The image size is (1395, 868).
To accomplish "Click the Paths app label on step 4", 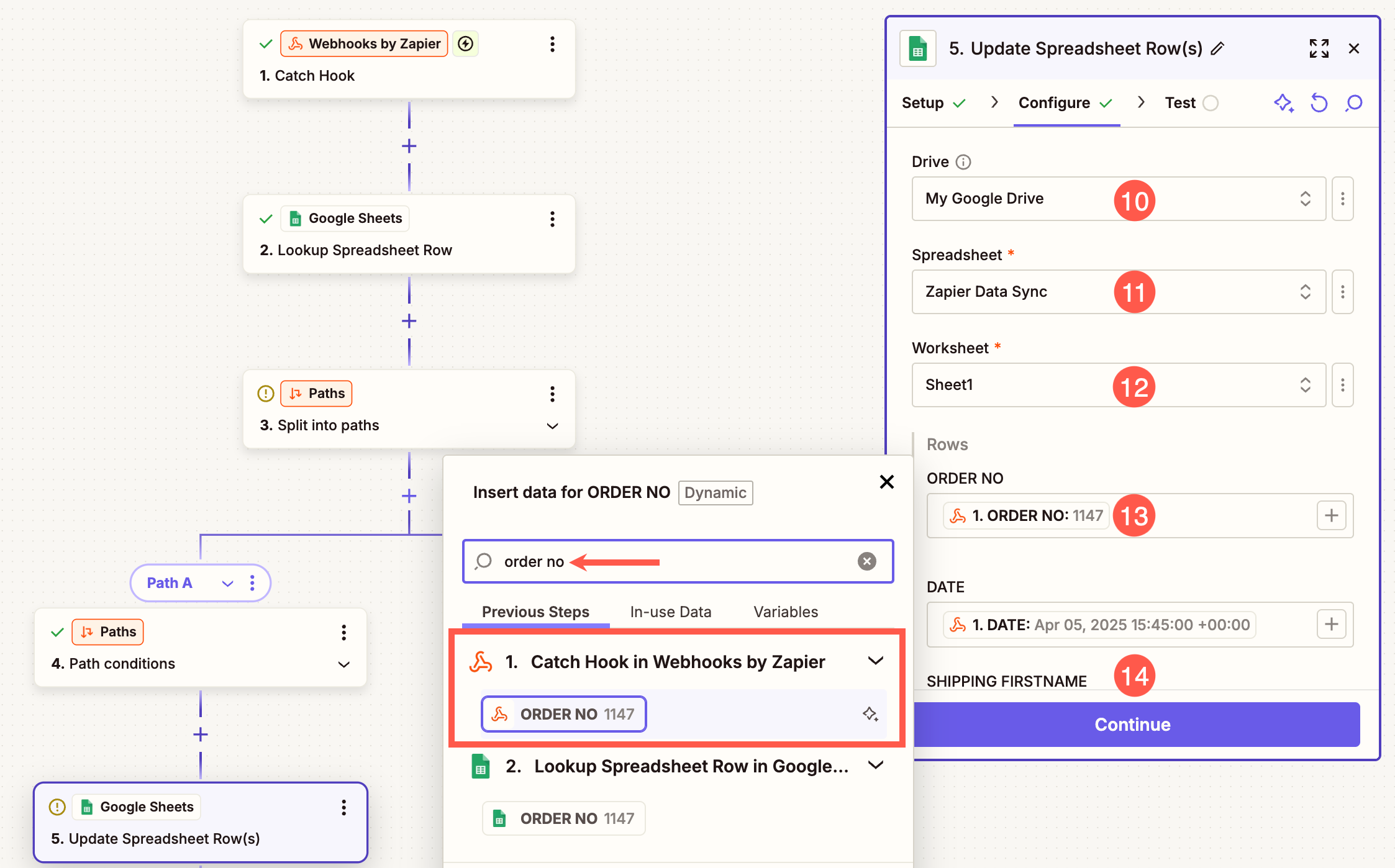I will coord(107,632).
